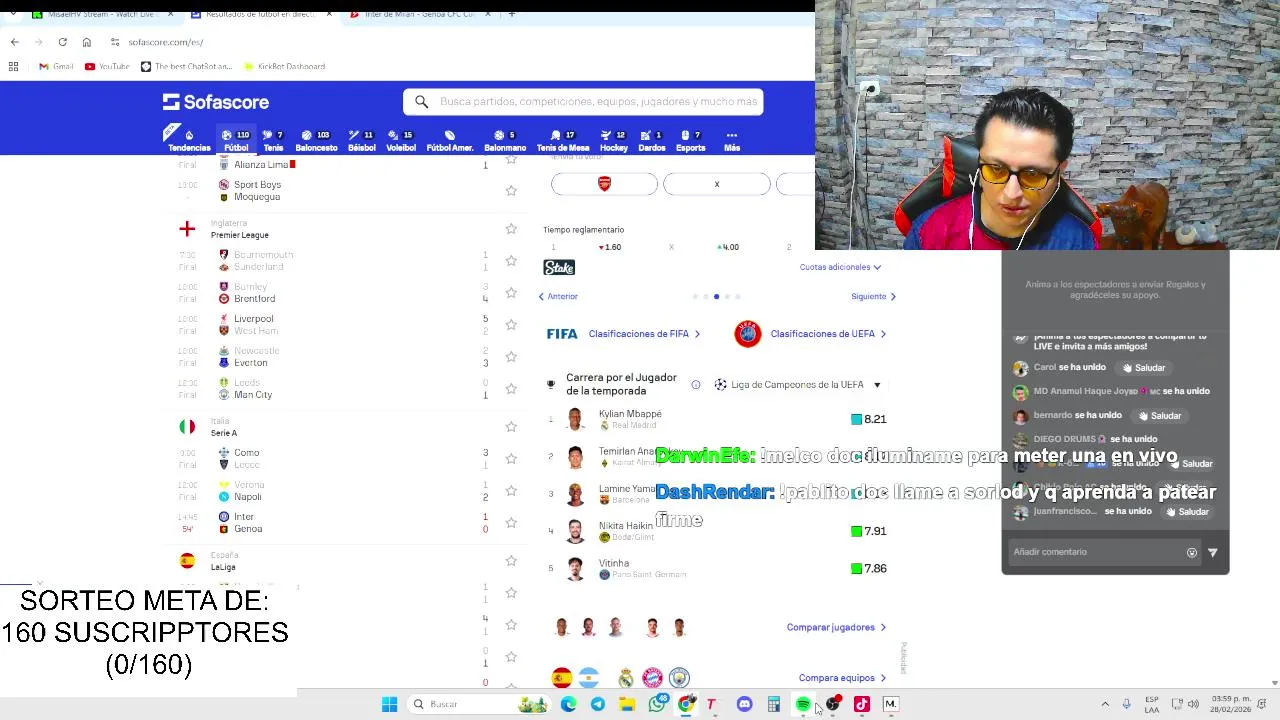Screen dimensions: 1280x720
Task: Open a new browser tab
Action: coord(511,14)
